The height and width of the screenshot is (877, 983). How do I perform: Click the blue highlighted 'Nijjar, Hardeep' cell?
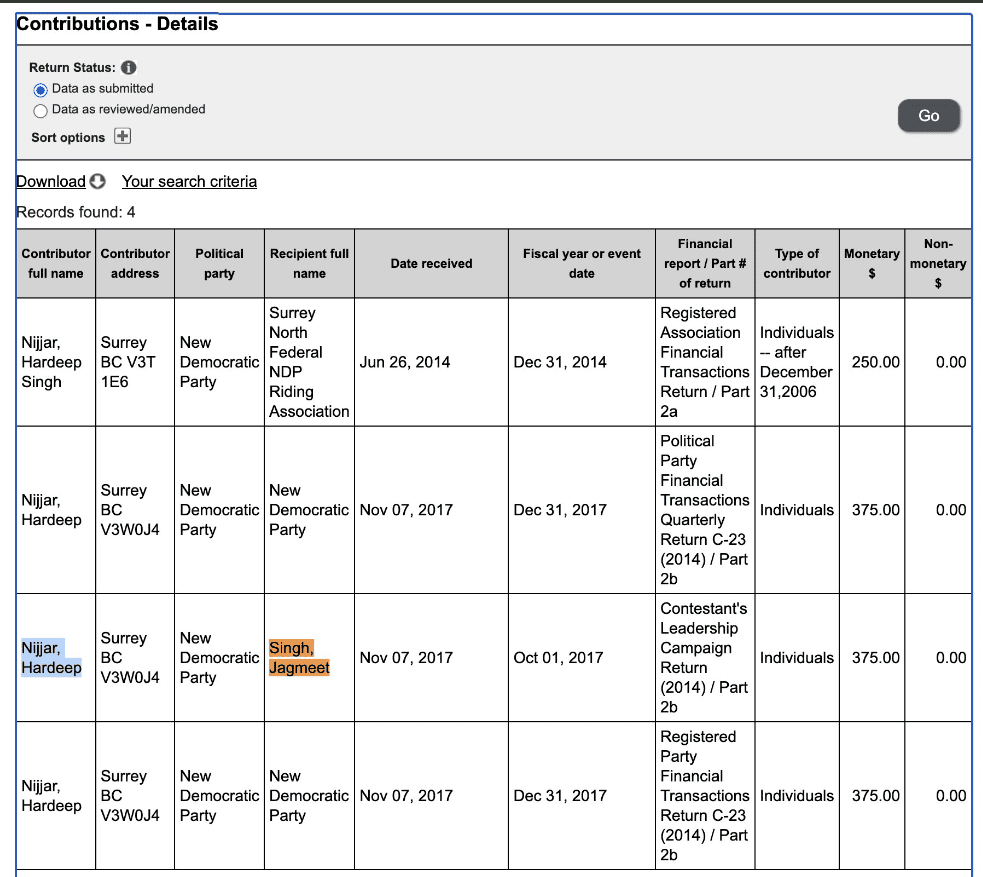[52, 658]
